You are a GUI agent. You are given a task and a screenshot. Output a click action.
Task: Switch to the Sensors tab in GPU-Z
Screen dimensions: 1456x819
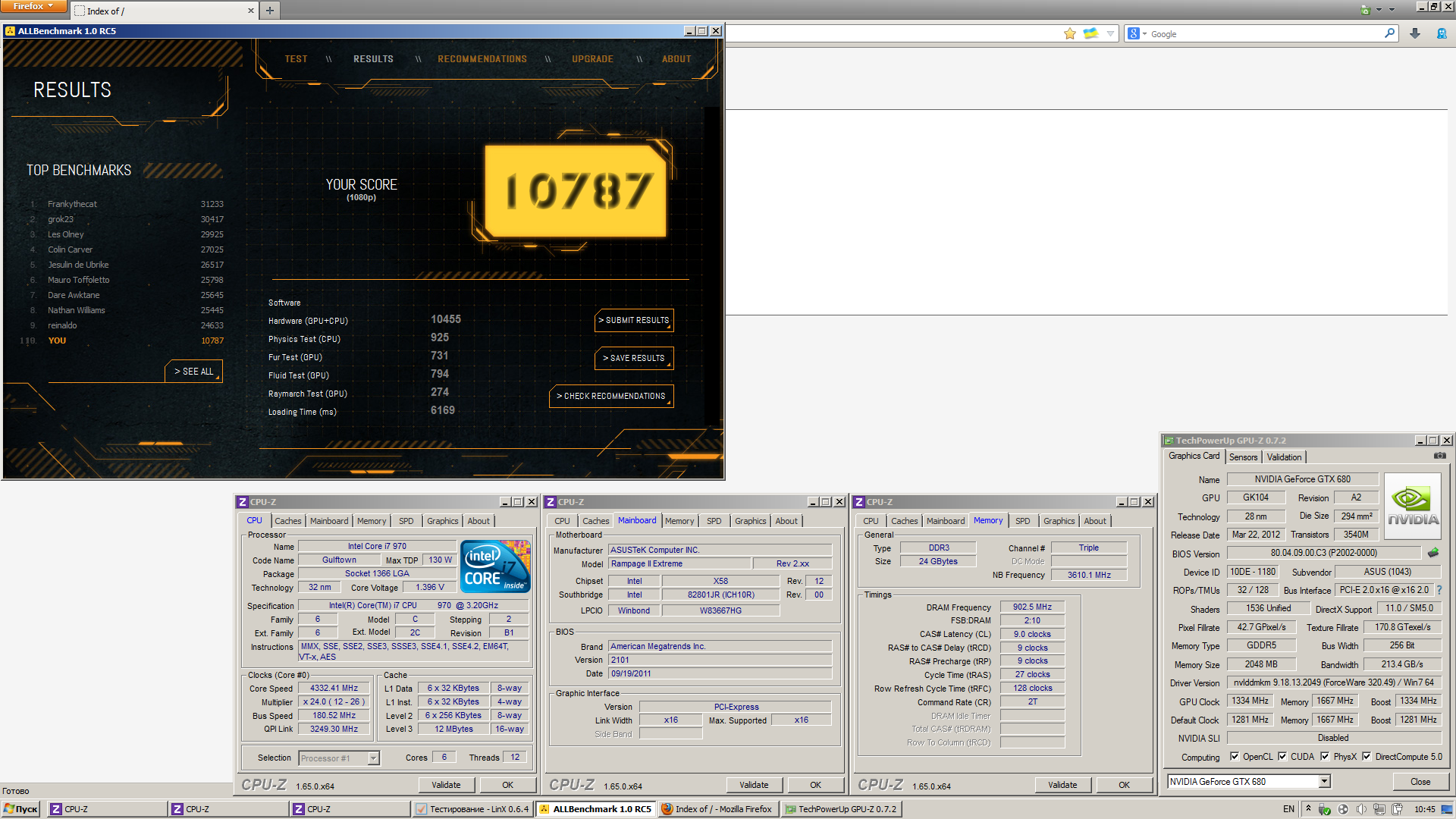click(x=1243, y=457)
